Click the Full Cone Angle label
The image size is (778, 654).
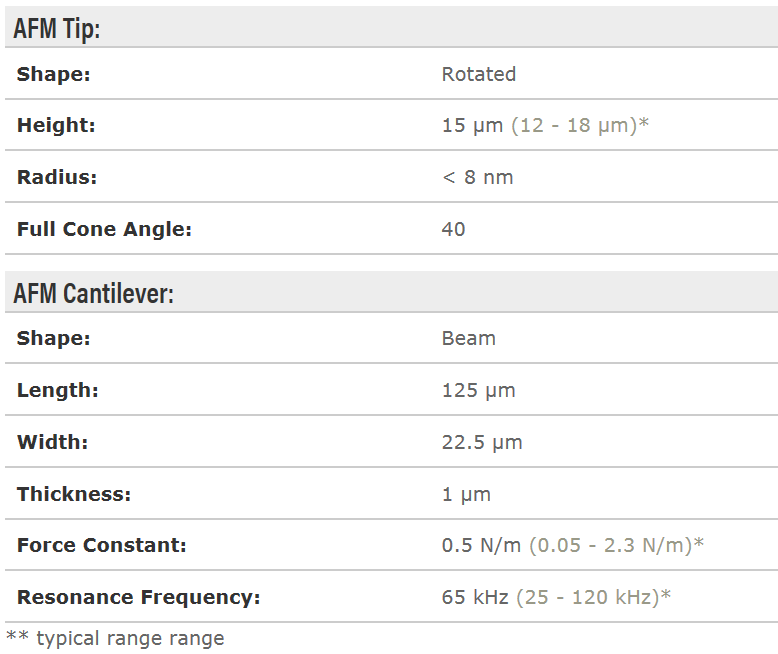[104, 229]
